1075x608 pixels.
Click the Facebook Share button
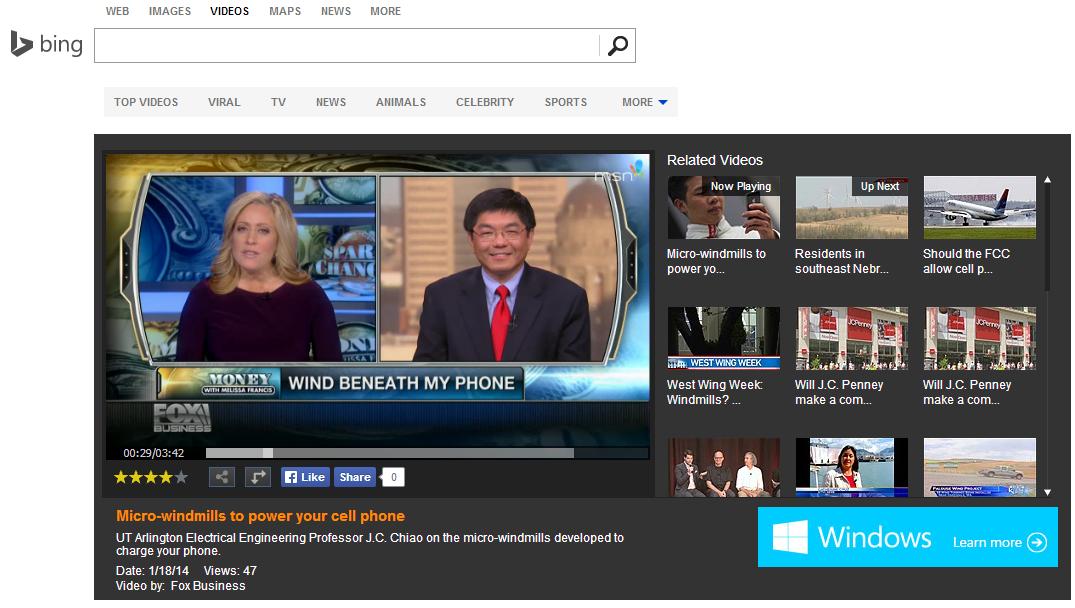click(354, 478)
